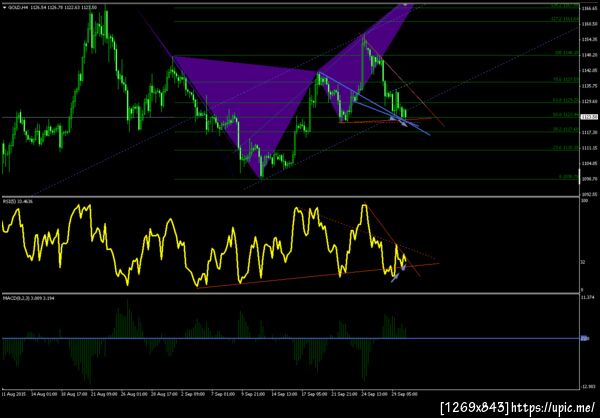Click the 1154.35 price axis label
Screen dimensions: 600x418
pyautogui.click(x=588, y=39)
